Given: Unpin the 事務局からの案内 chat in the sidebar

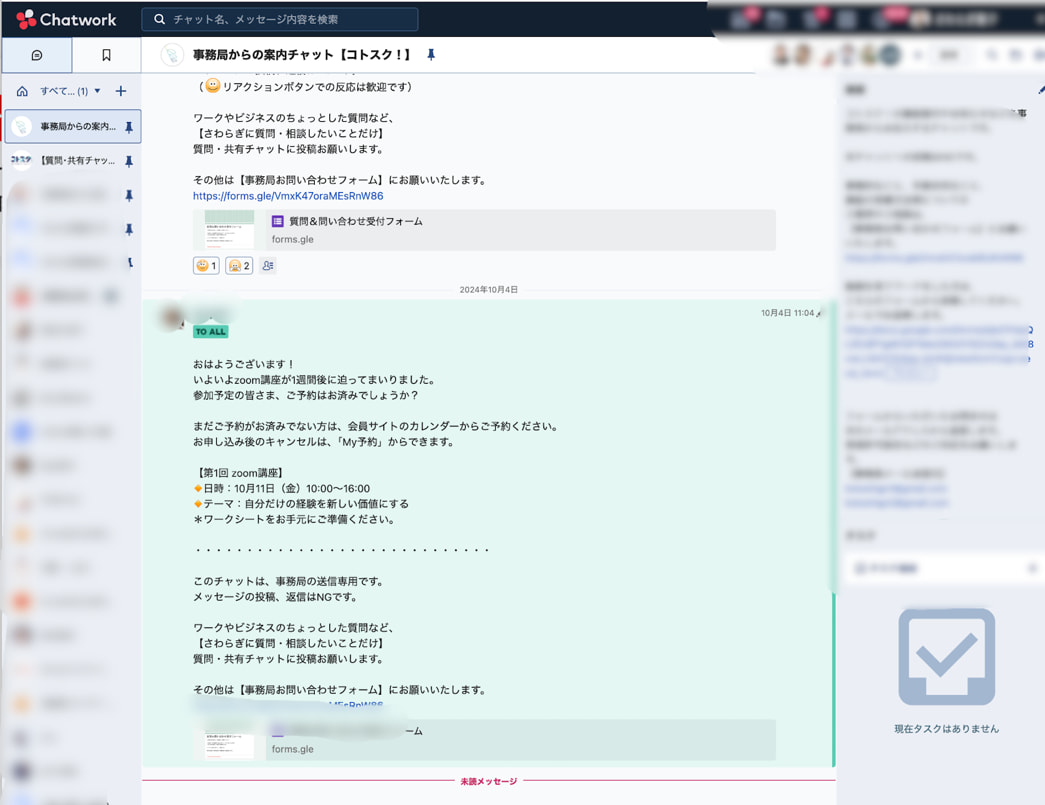Looking at the screenshot, I should (129, 127).
